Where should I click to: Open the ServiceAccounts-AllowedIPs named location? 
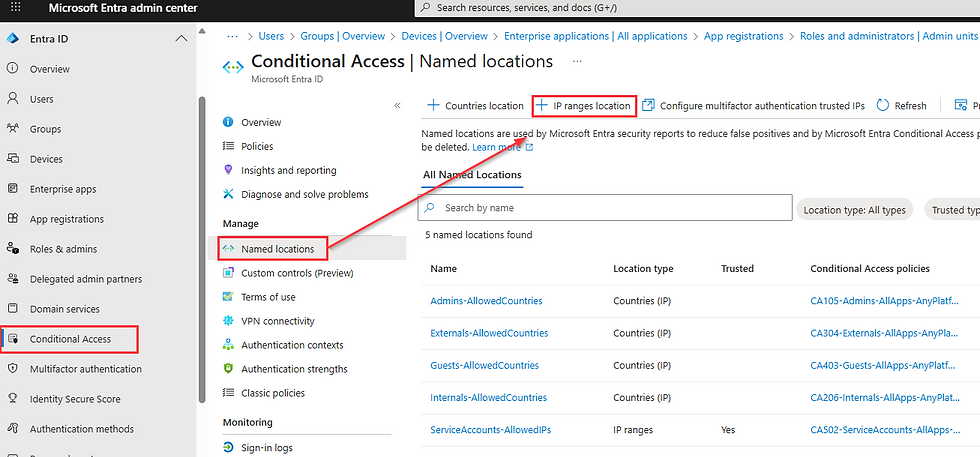(x=491, y=429)
